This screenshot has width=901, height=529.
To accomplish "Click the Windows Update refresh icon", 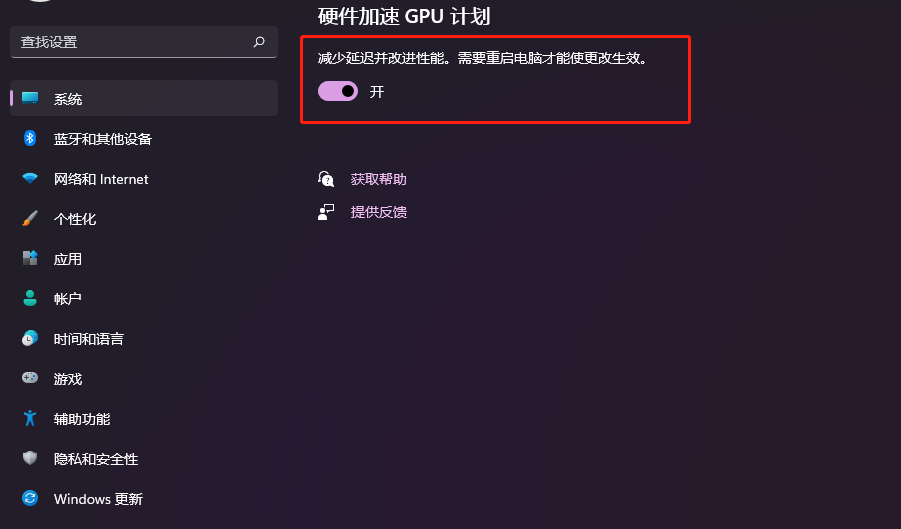I will click(x=30, y=498).
